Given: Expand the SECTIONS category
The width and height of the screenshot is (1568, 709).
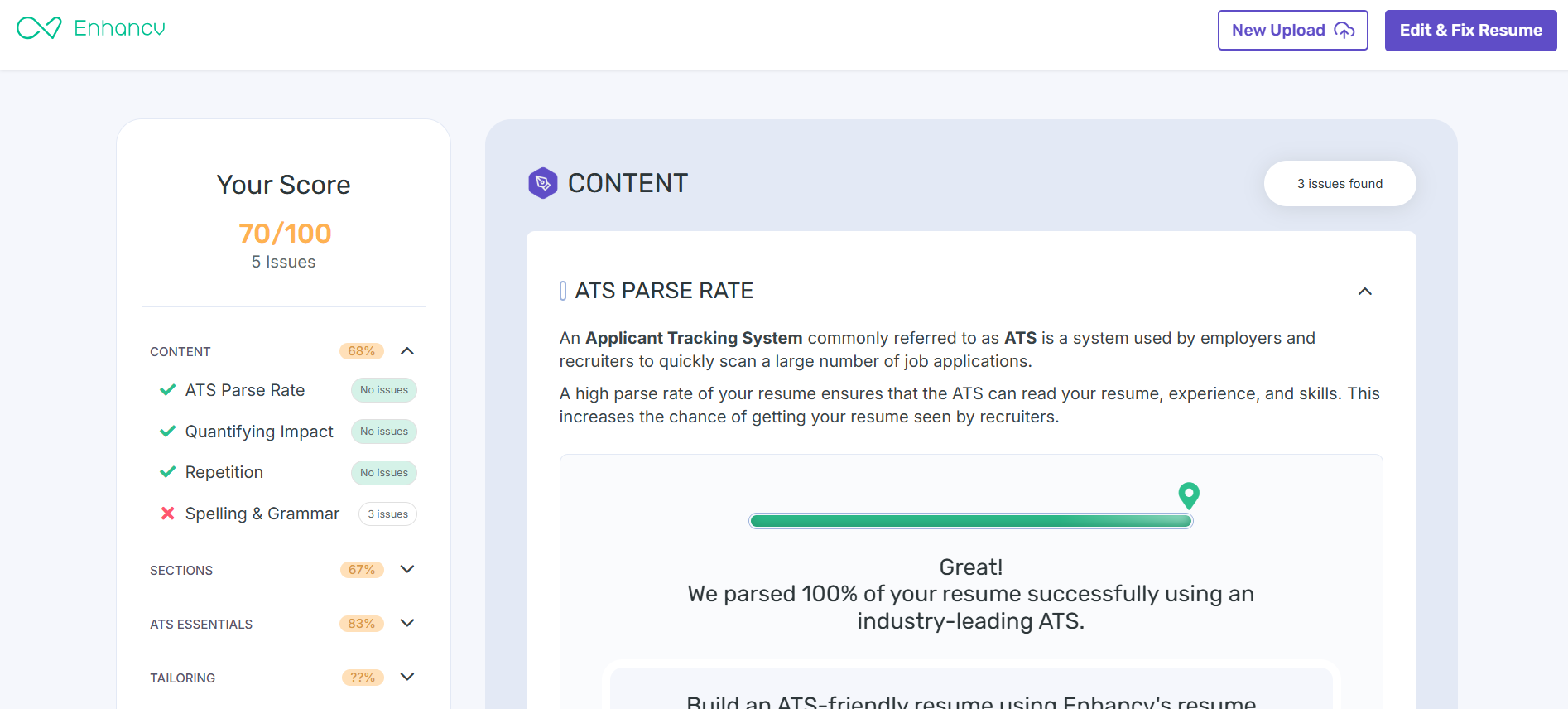Looking at the screenshot, I should pos(406,570).
